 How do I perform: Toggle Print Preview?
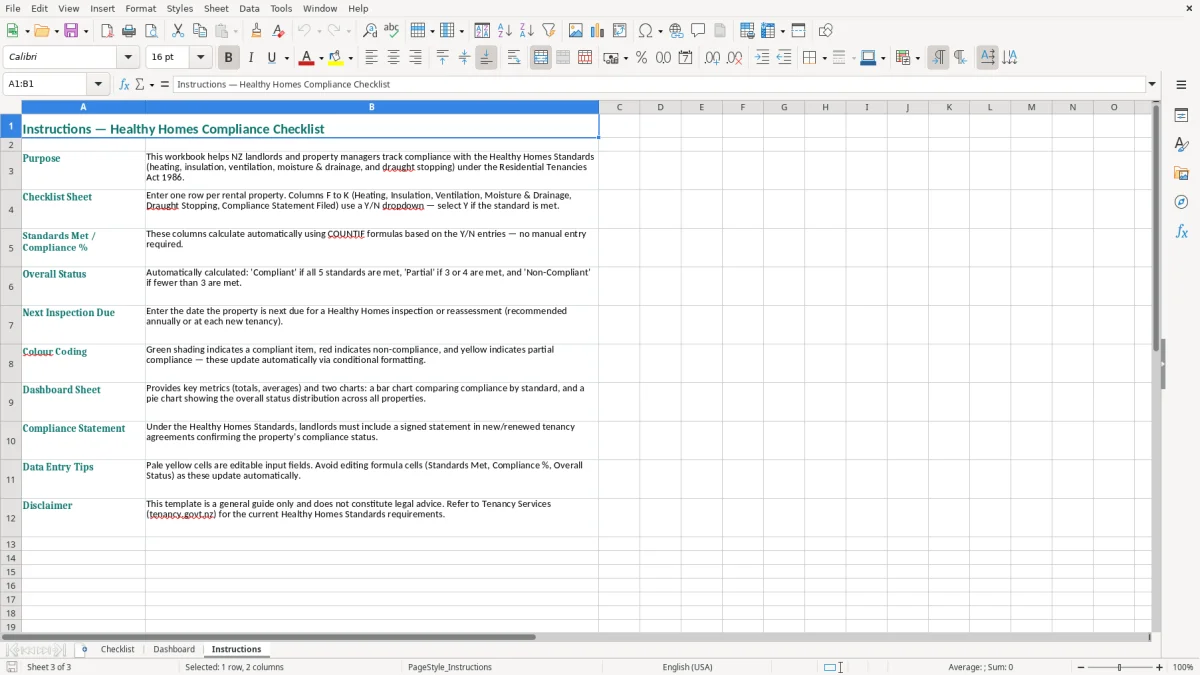[151, 31]
